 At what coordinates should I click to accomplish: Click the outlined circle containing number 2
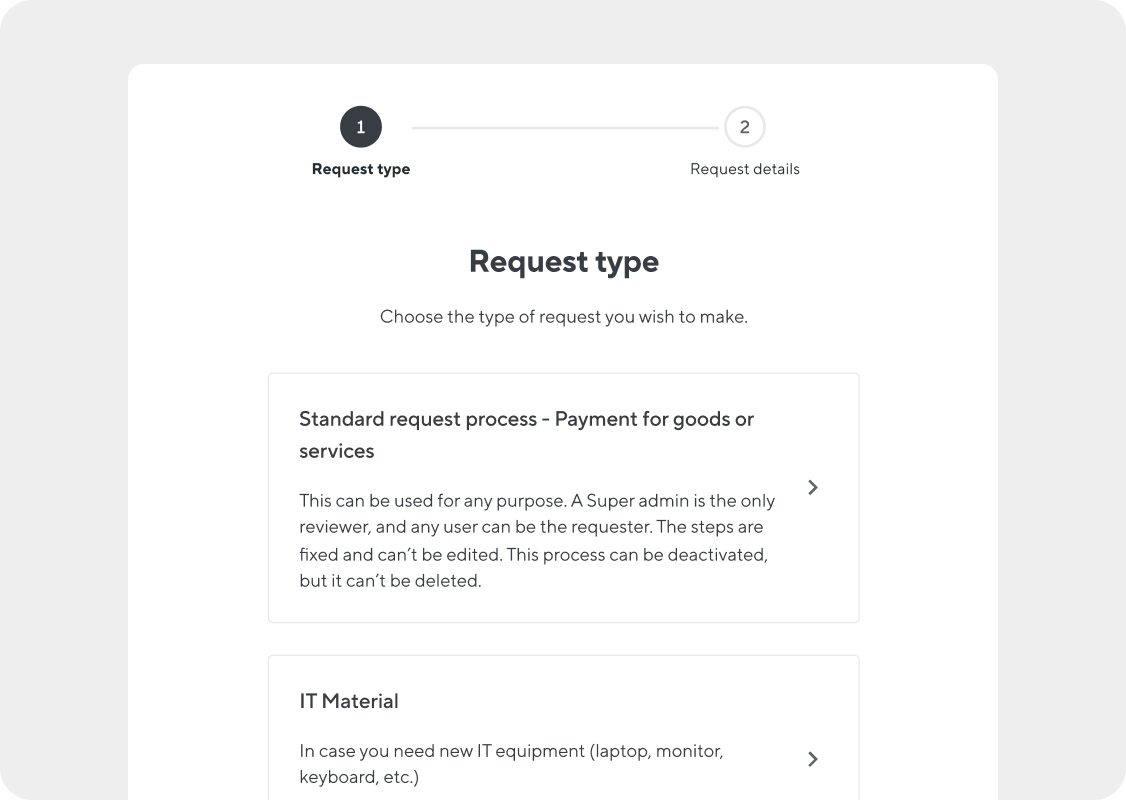coord(744,127)
